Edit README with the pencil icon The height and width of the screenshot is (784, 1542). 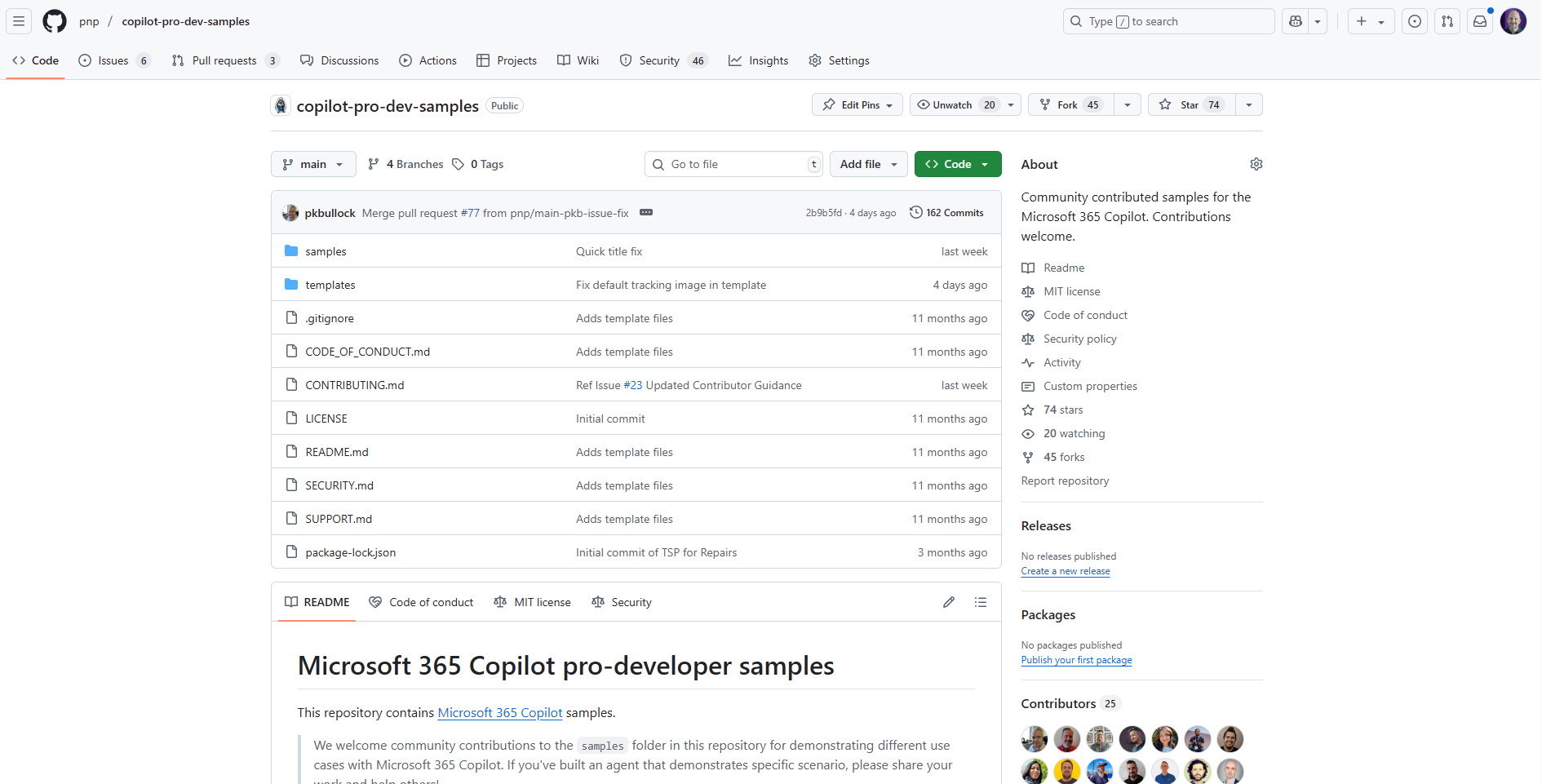[949, 602]
